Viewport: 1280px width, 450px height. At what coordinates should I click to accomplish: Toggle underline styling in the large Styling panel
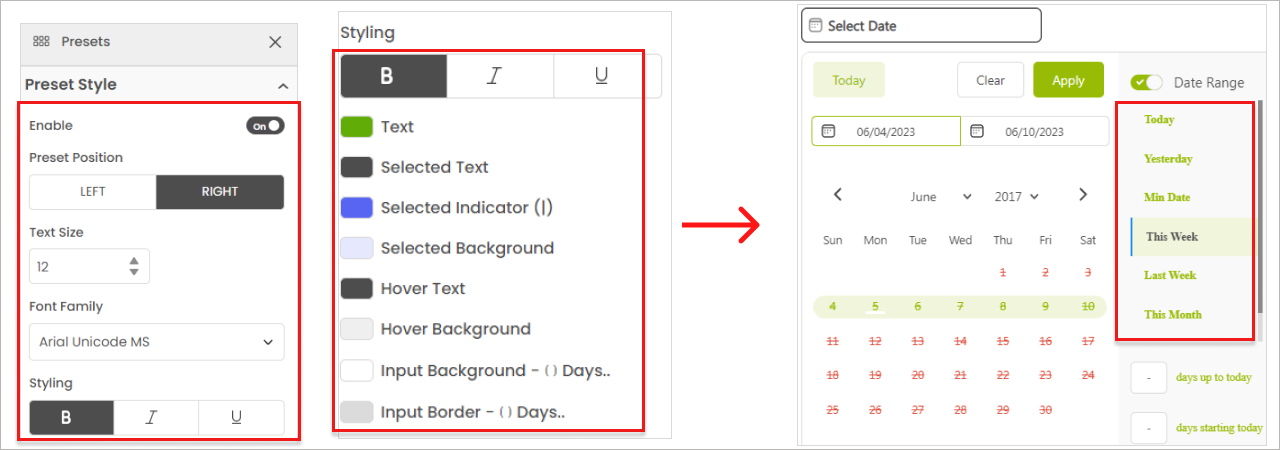point(601,76)
